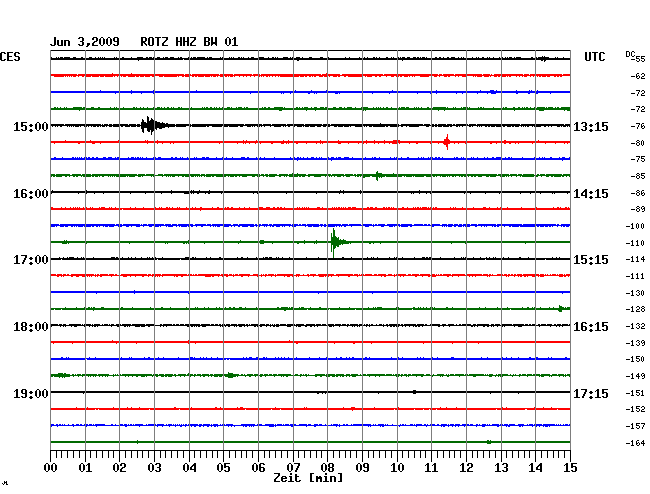Select the DC value -128
Viewport: 650px width, 494px height.
(635, 309)
